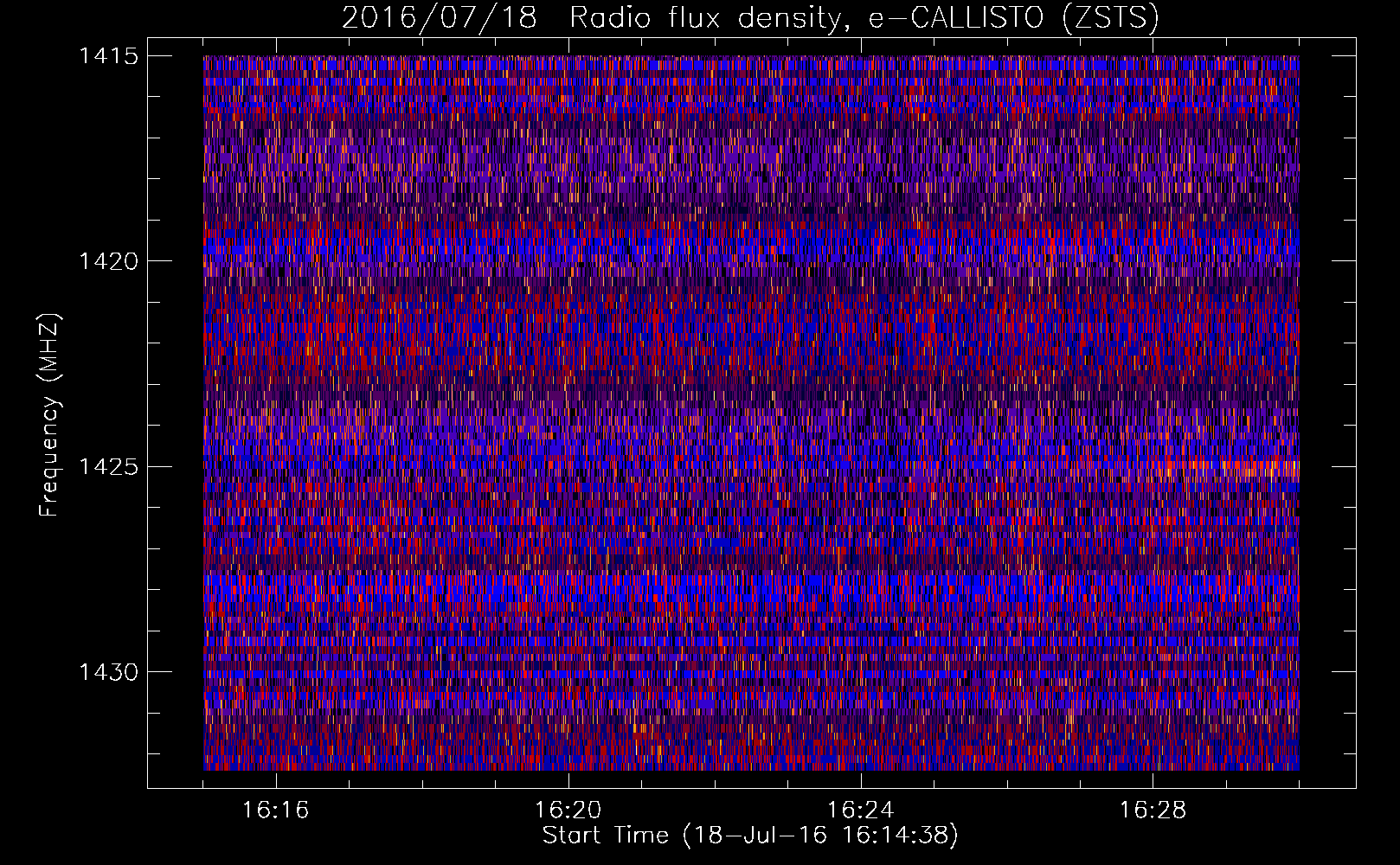The image size is (1400, 865).
Task: Click the plot title "2016/07/18 Radio flux density, e-CALLISTO (ZSTS)"
Action: click(x=750, y=18)
